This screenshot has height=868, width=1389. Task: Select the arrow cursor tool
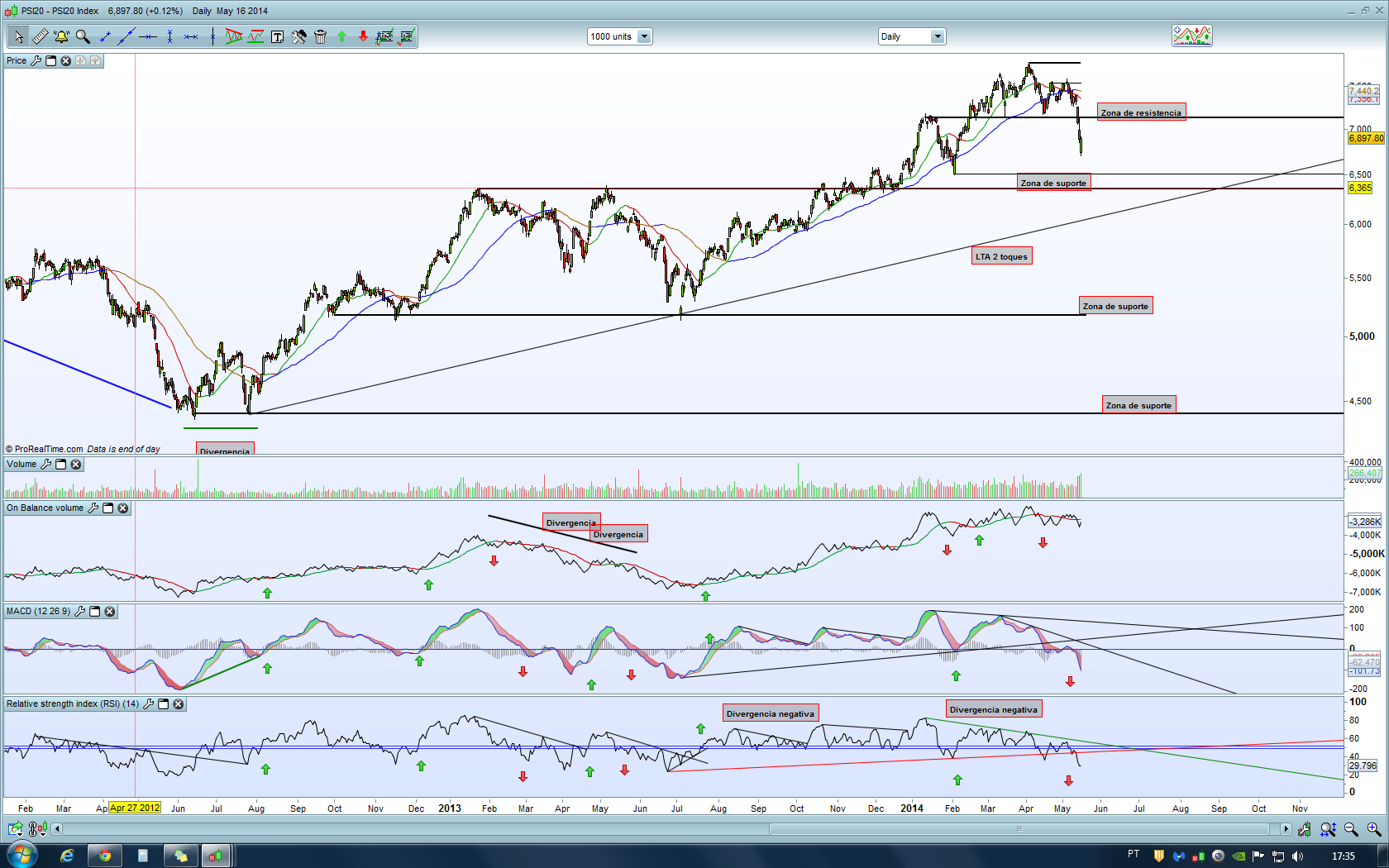coord(18,36)
